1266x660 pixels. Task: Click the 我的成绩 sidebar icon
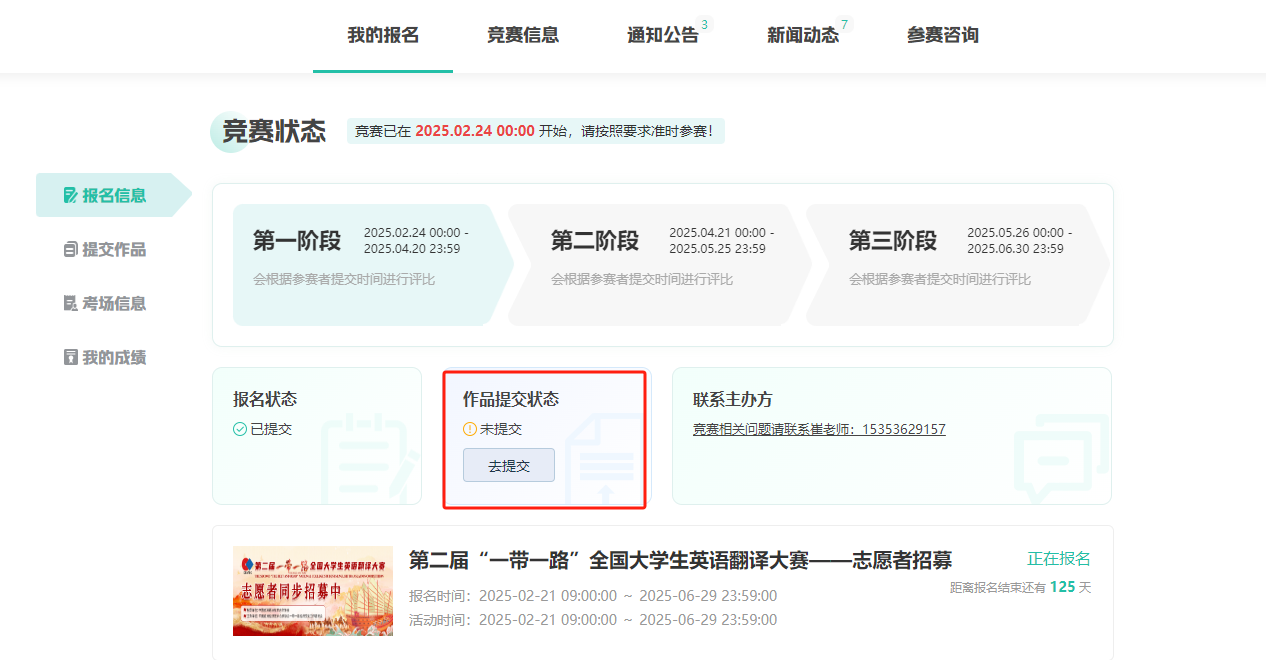coord(70,357)
